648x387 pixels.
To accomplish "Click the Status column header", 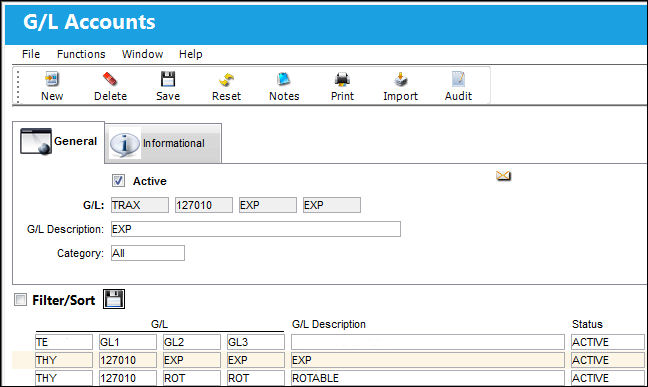I will pos(587,324).
